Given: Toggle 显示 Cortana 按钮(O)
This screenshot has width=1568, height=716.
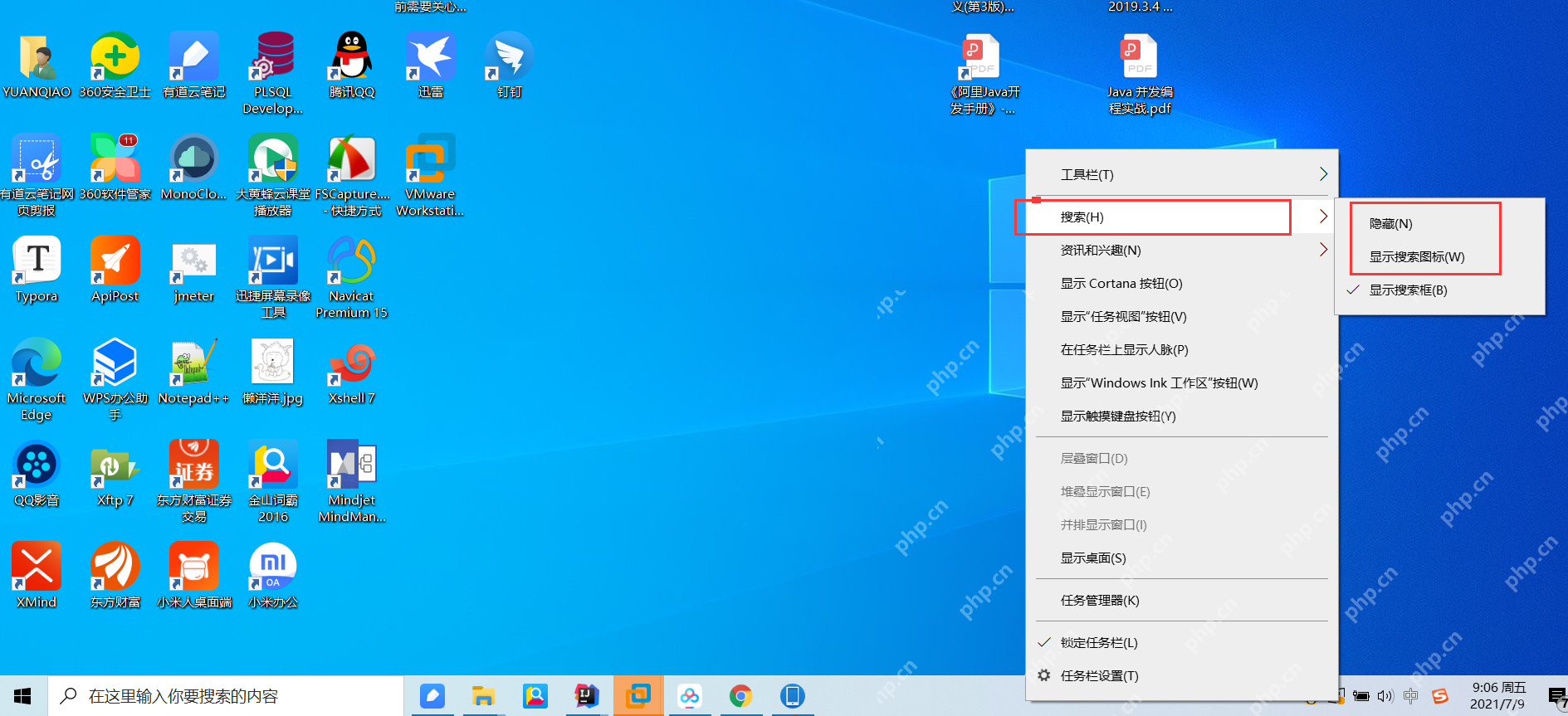Looking at the screenshot, I should 1182,284.
